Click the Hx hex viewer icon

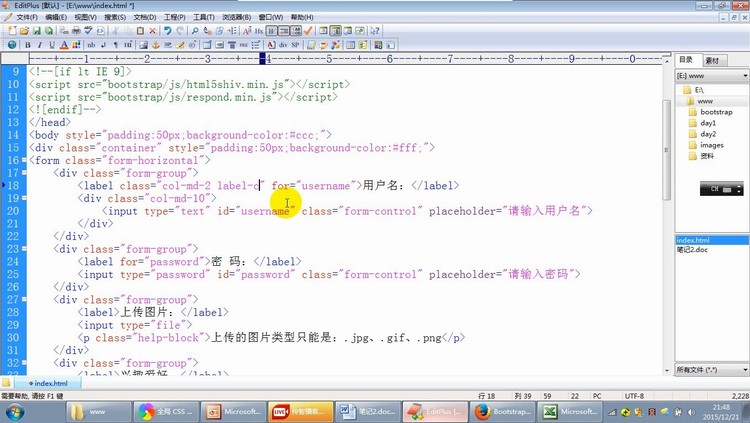259,31
